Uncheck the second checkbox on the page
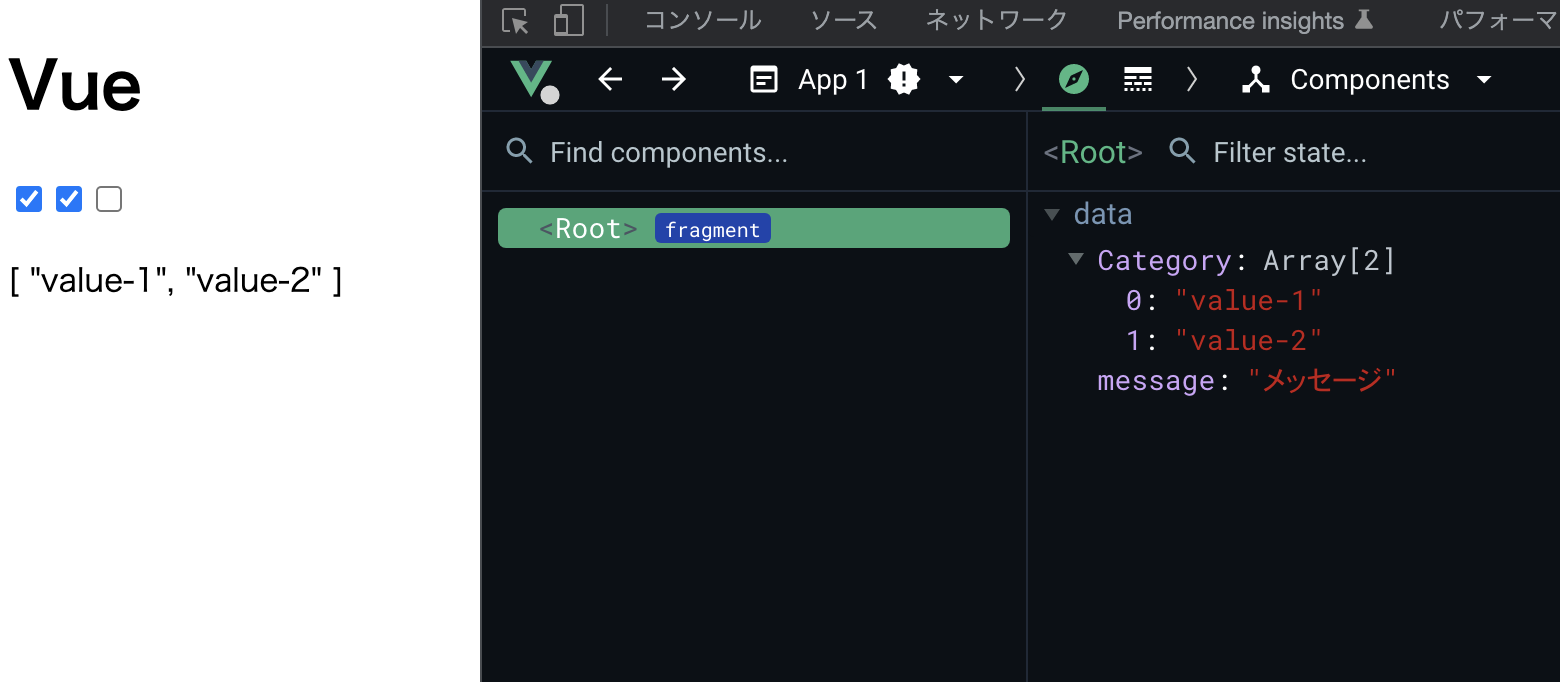The image size is (1560, 682). 69,199
